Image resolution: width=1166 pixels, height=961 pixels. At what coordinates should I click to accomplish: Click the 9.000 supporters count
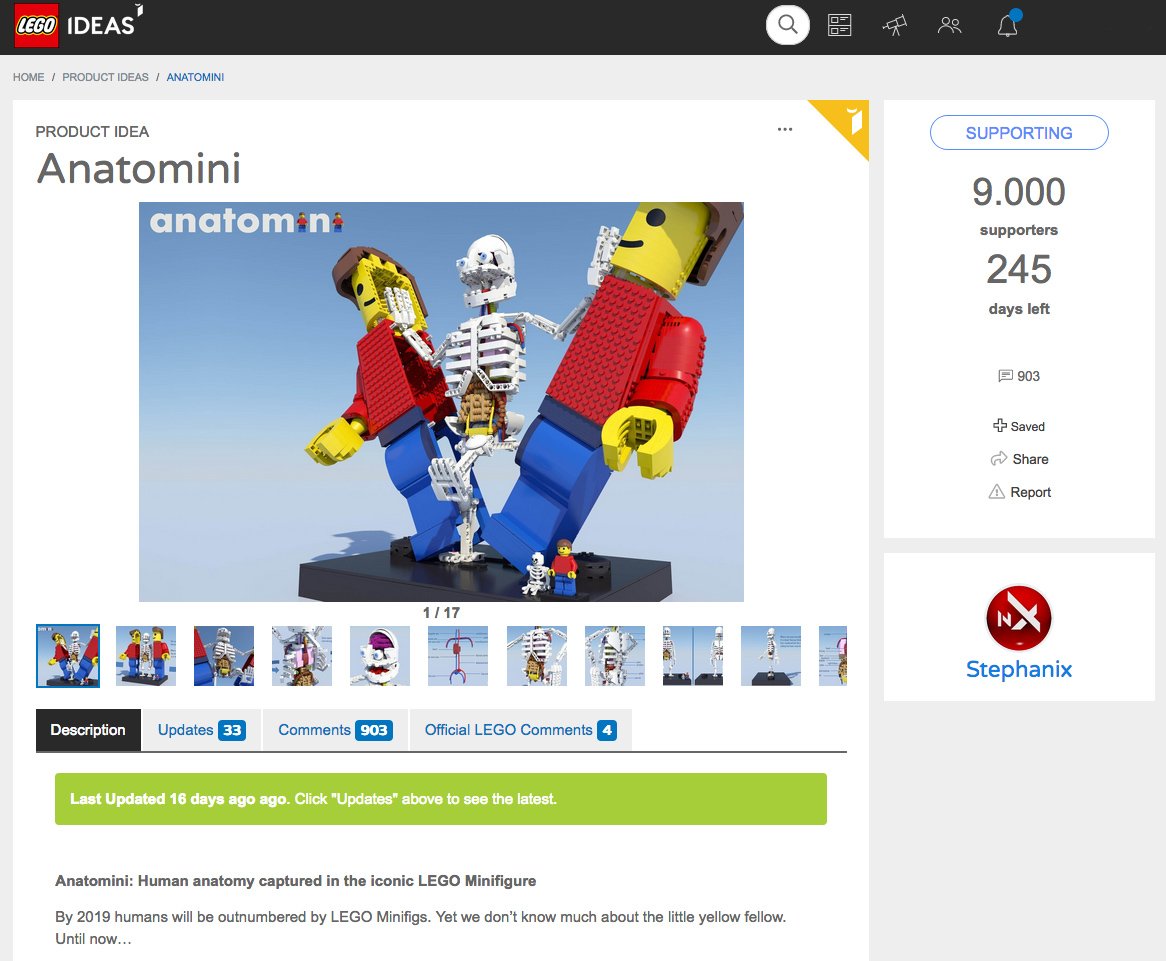coord(1019,192)
